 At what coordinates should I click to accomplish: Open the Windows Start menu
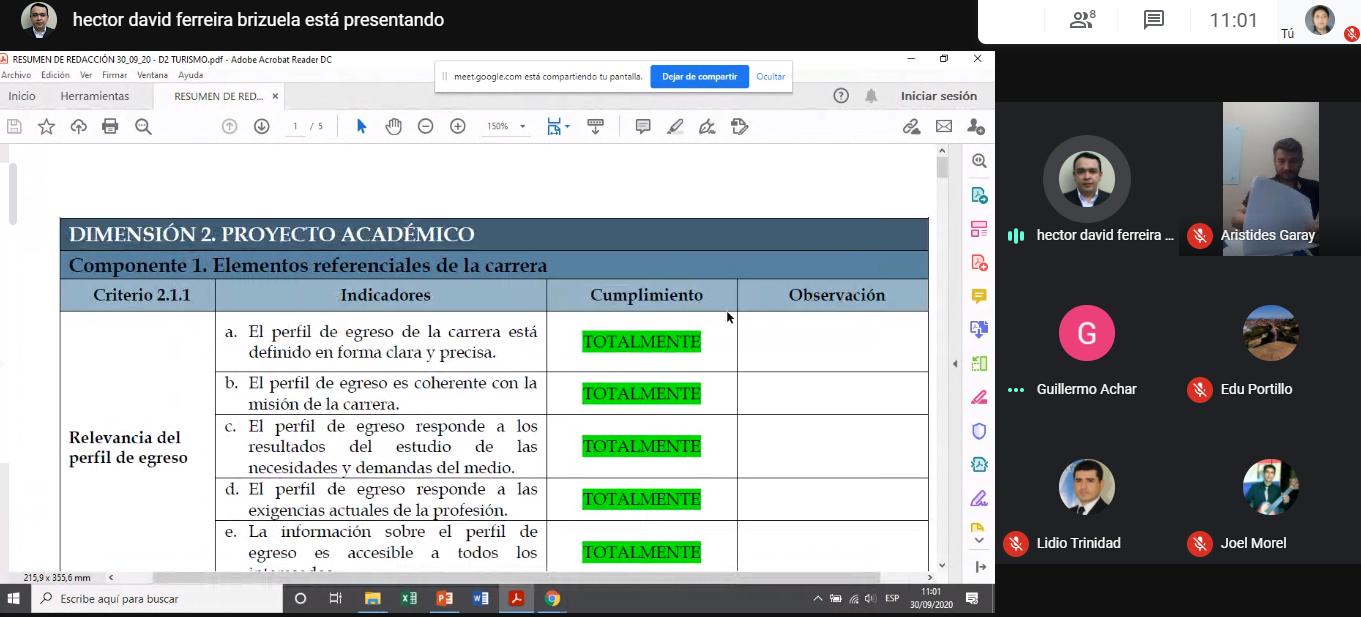[x=14, y=599]
